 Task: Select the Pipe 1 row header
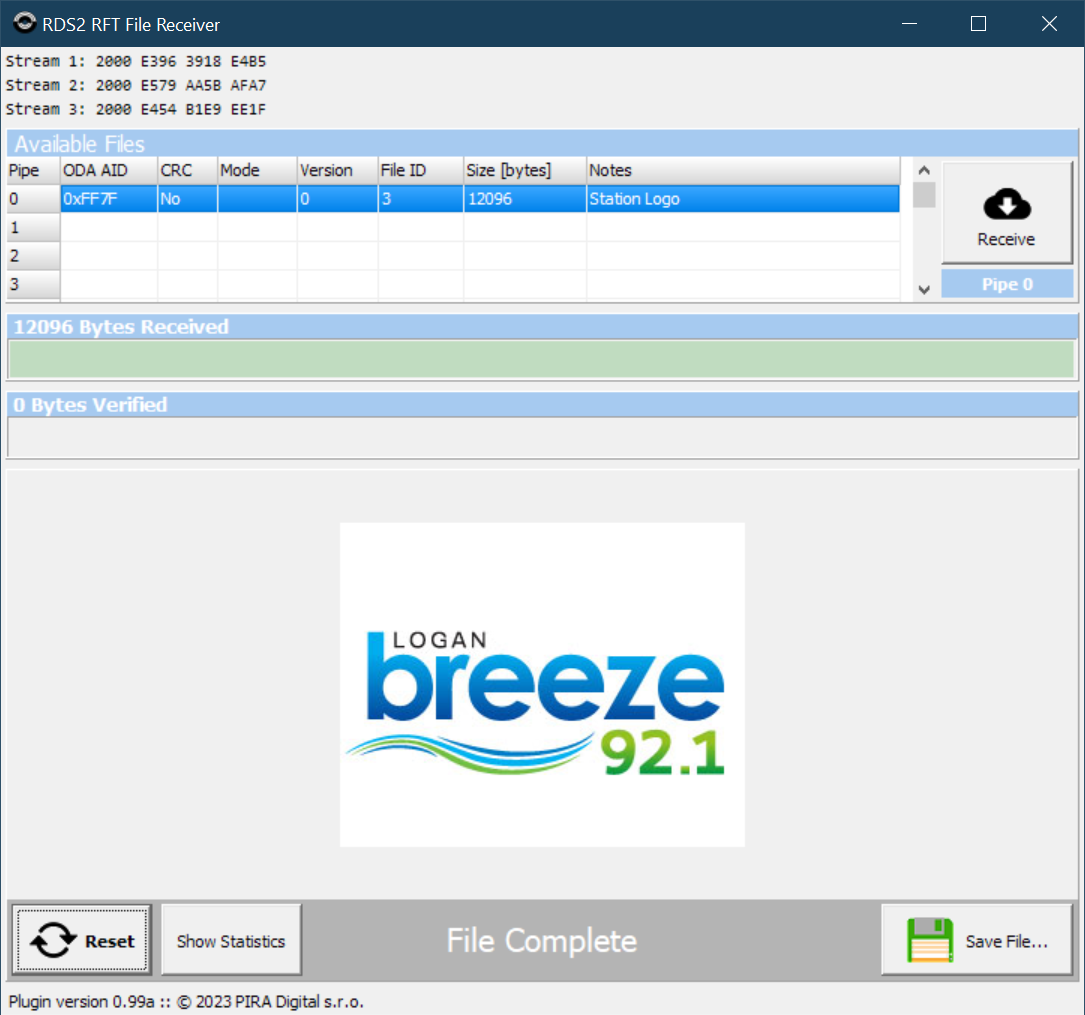(33, 228)
